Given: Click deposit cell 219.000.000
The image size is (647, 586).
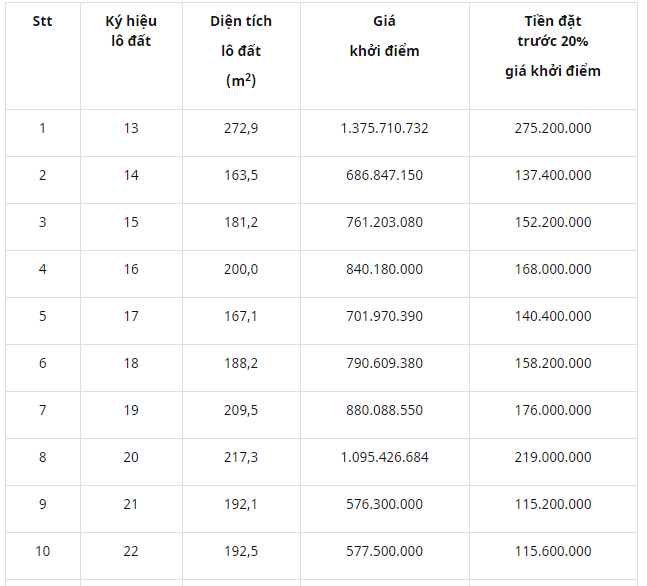Looking at the screenshot, I should click(x=553, y=458).
